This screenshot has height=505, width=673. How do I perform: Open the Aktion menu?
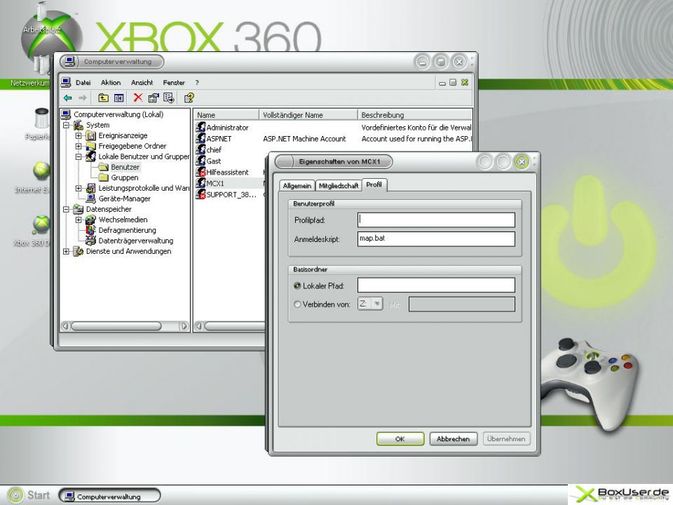(x=111, y=82)
